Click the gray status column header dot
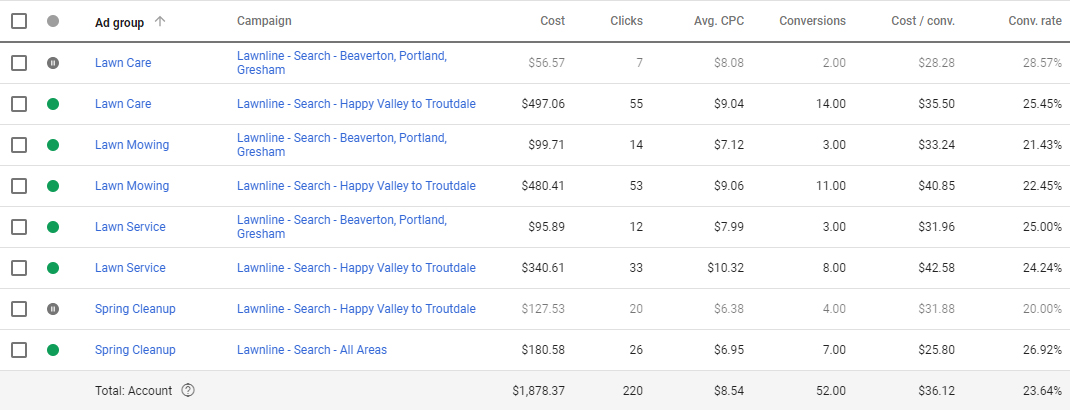Screen dimensions: 1070x410 pyautogui.click(x=53, y=21)
